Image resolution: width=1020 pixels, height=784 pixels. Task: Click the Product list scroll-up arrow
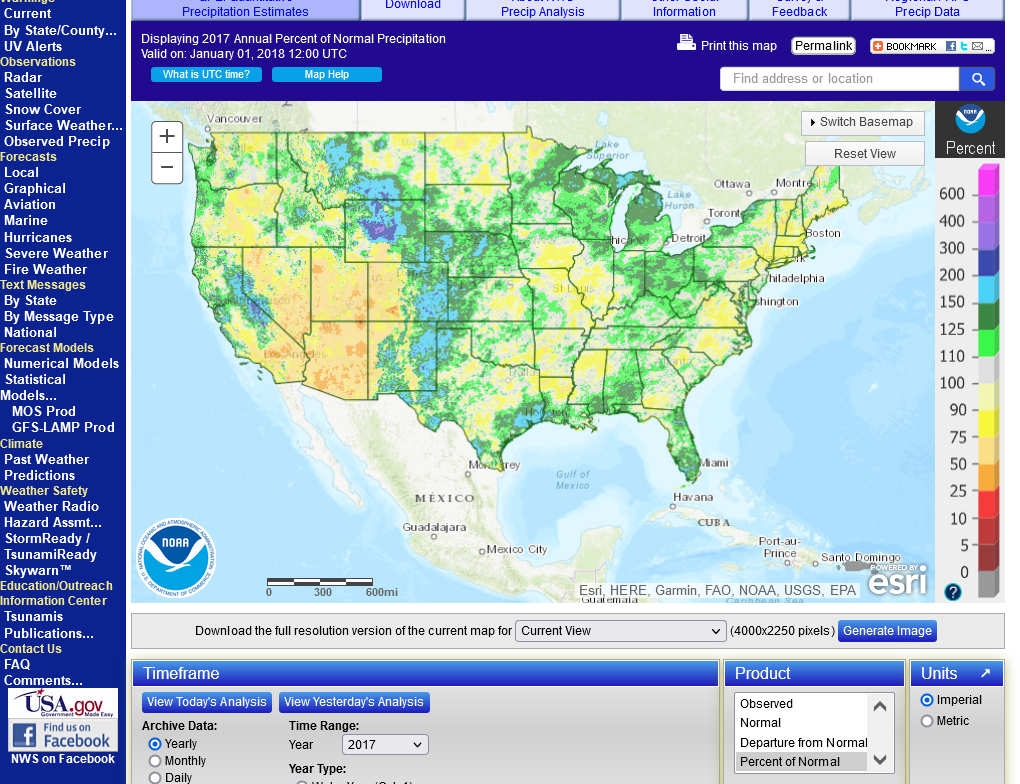click(x=880, y=706)
